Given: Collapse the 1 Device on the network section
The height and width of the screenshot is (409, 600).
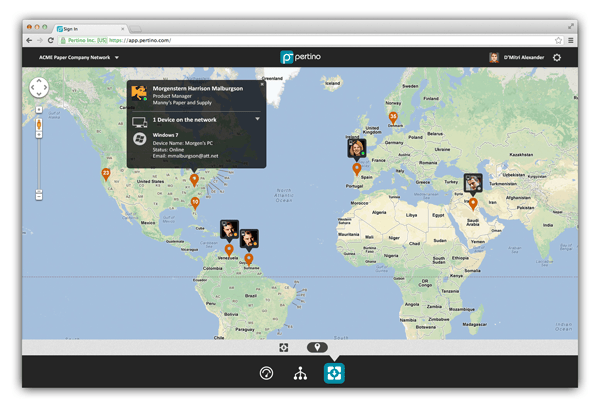Looking at the screenshot, I should point(258,119).
